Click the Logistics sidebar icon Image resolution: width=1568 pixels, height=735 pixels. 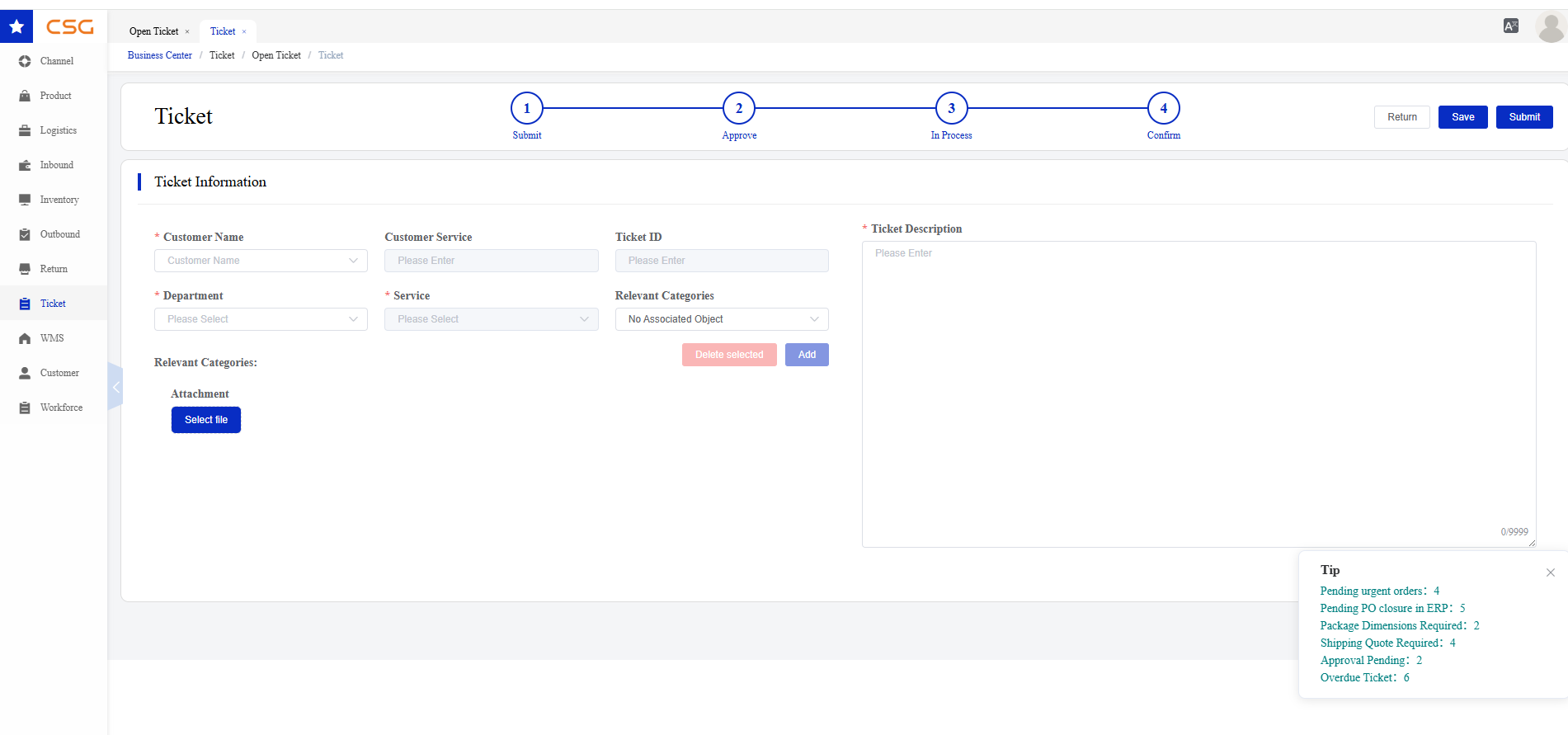(x=25, y=130)
